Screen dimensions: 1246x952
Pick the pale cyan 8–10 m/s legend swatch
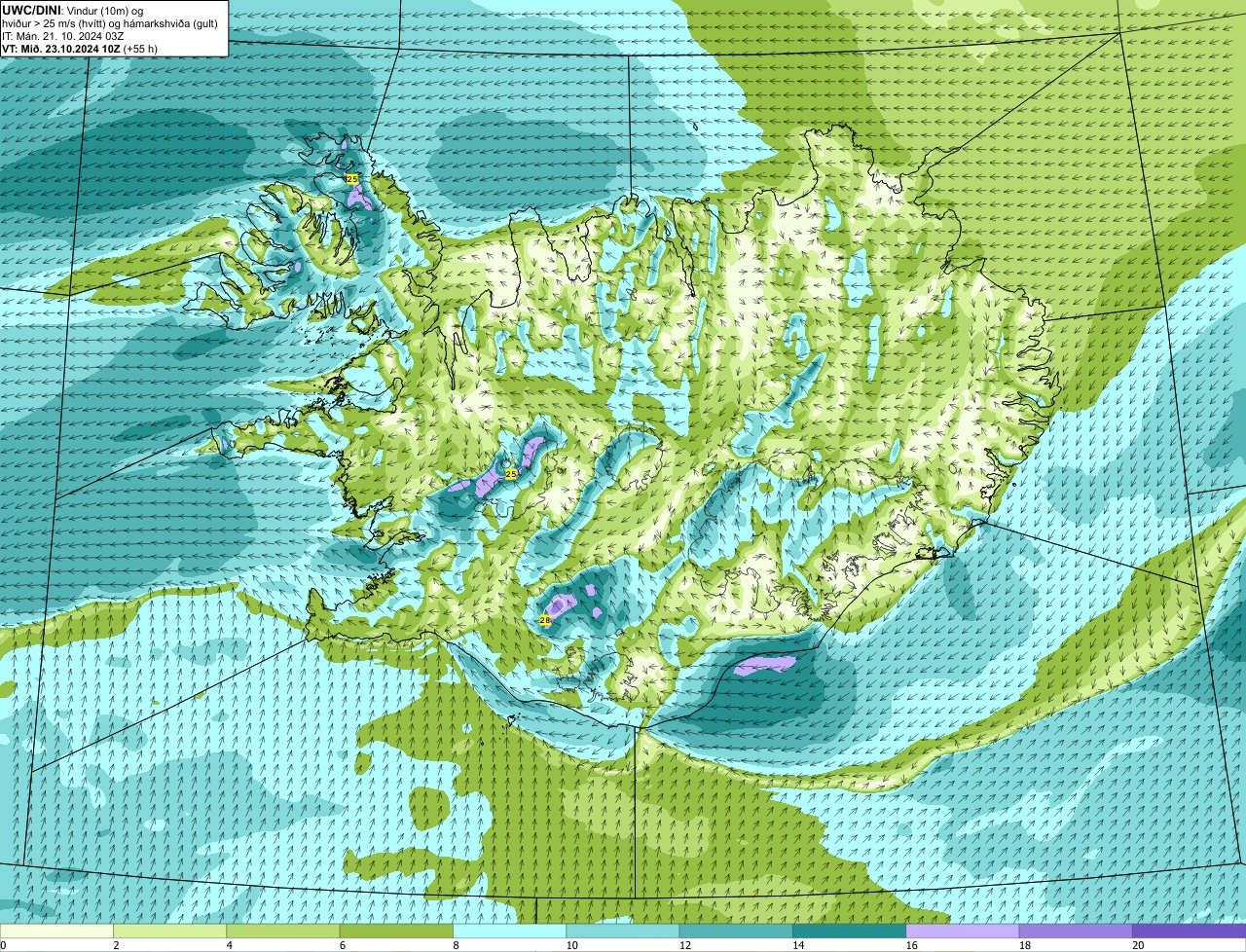509,931
